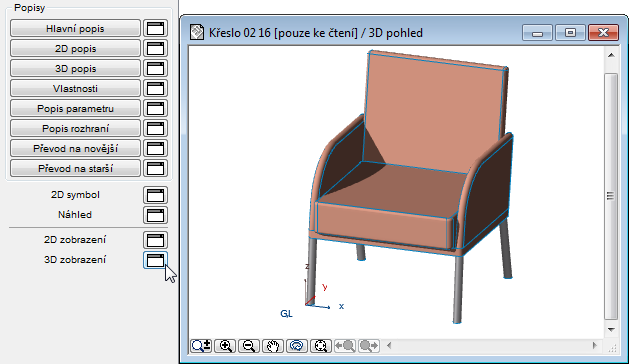Zoom in using the magnifier plus icon
629x364 pixels.
(225, 346)
